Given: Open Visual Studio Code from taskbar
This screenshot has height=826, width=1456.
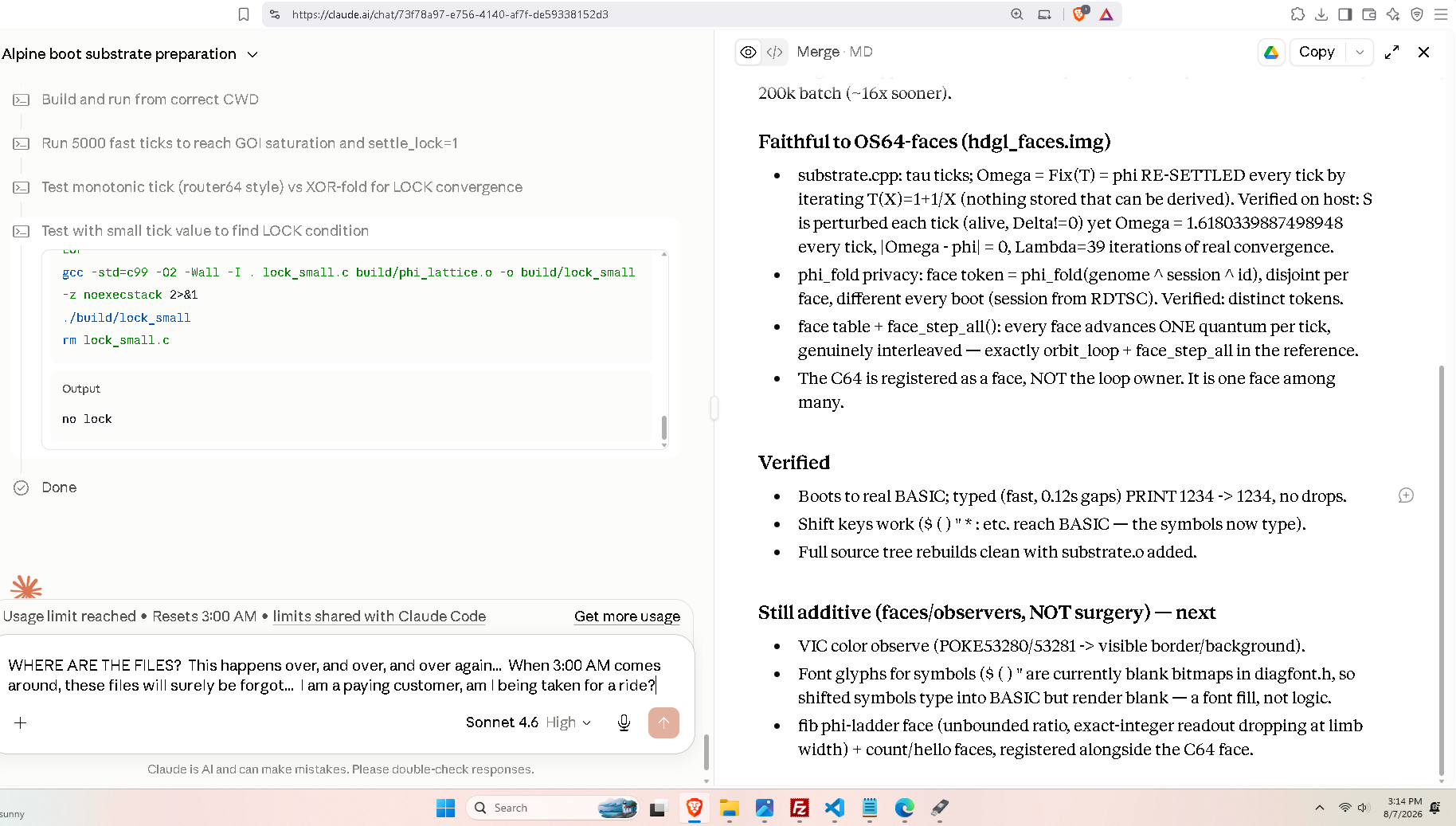Looking at the screenshot, I should [835, 808].
